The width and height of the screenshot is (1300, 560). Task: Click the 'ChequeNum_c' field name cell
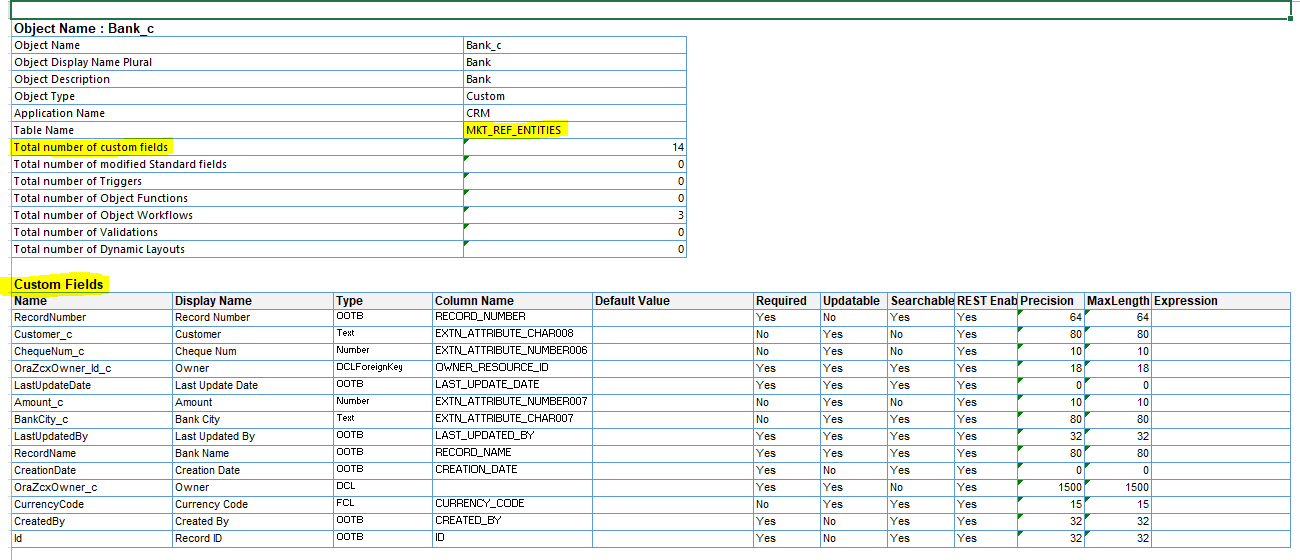(92, 351)
